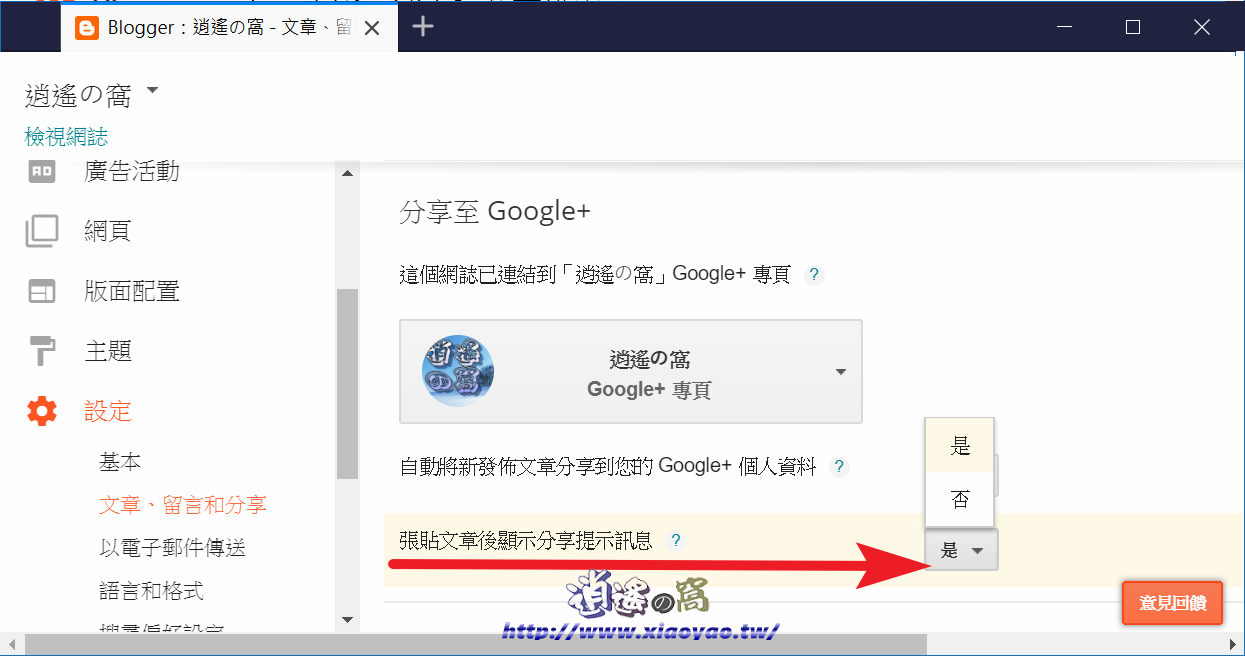The width and height of the screenshot is (1245, 656).
Task: Click the horizontal scrollbar left arrow
Action: (11, 645)
